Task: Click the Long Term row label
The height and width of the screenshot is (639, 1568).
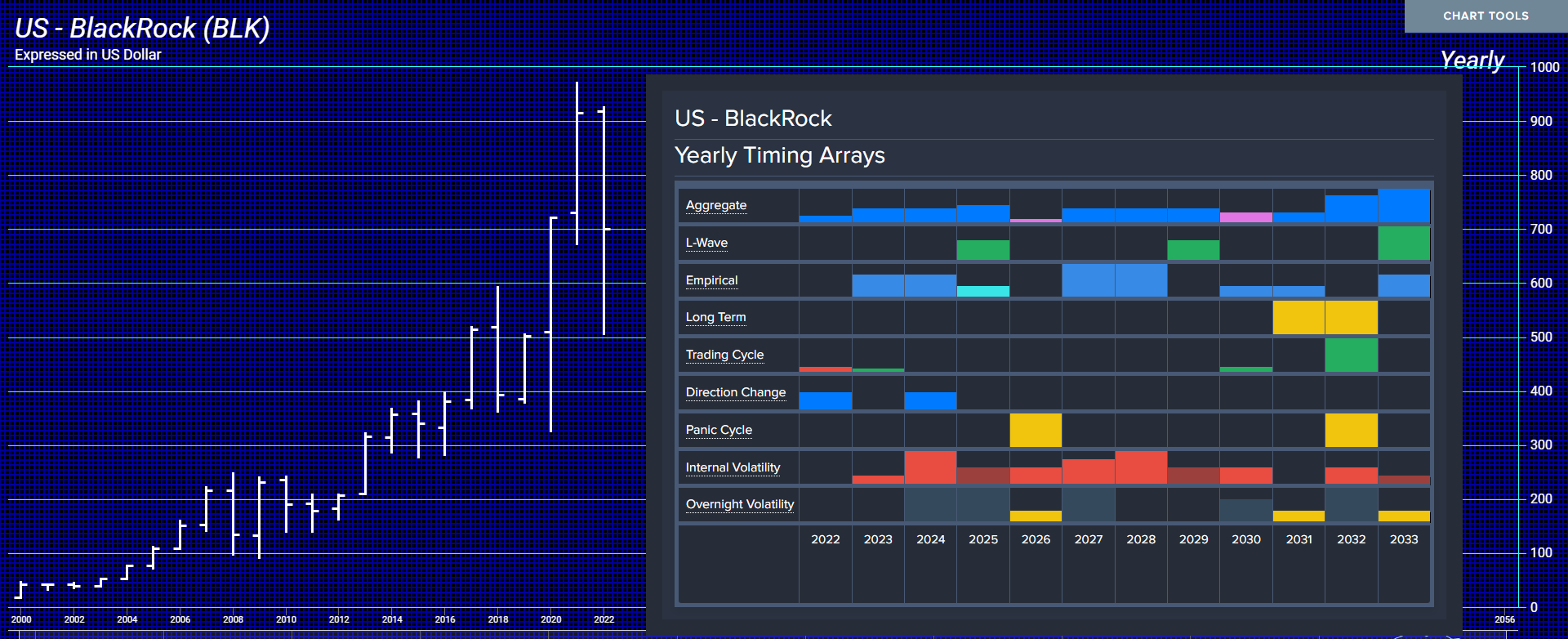Action: 715,317
